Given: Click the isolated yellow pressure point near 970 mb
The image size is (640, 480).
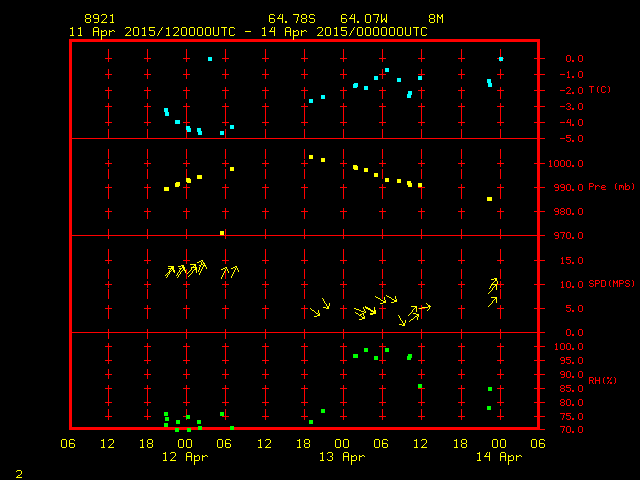Looking at the screenshot, I should pyautogui.click(x=222, y=233).
